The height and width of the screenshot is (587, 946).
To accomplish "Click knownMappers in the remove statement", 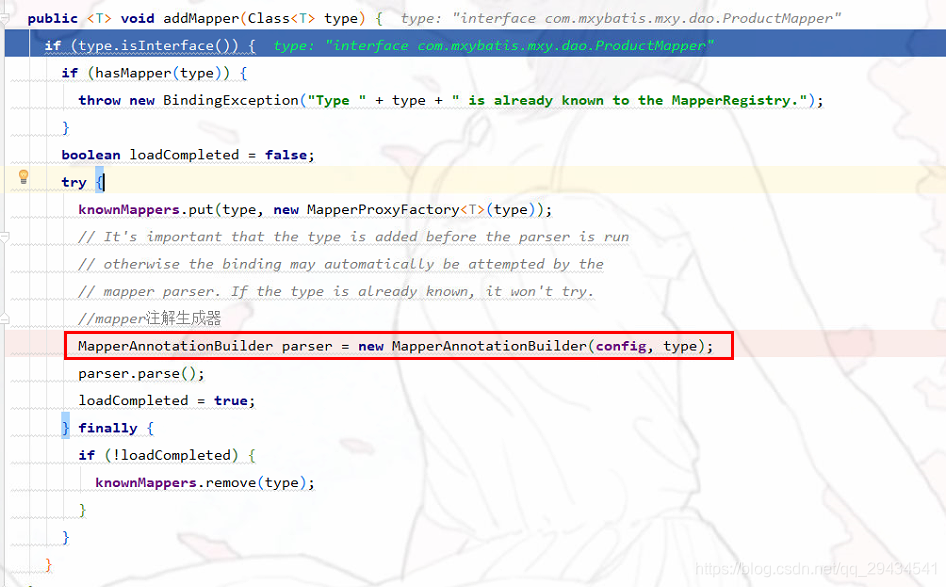I will pos(145,483).
